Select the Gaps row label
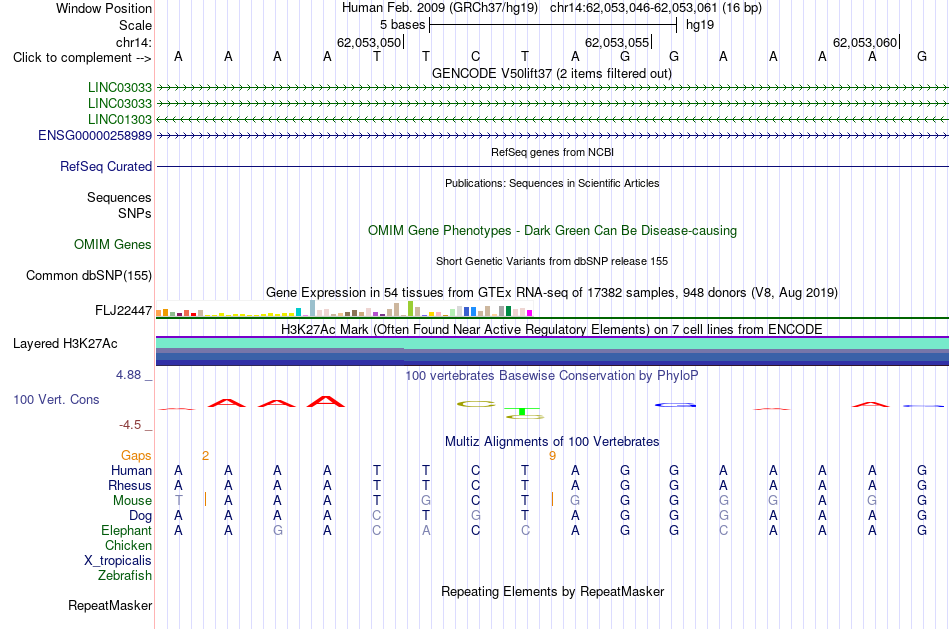The image size is (950, 629). click(x=136, y=455)
